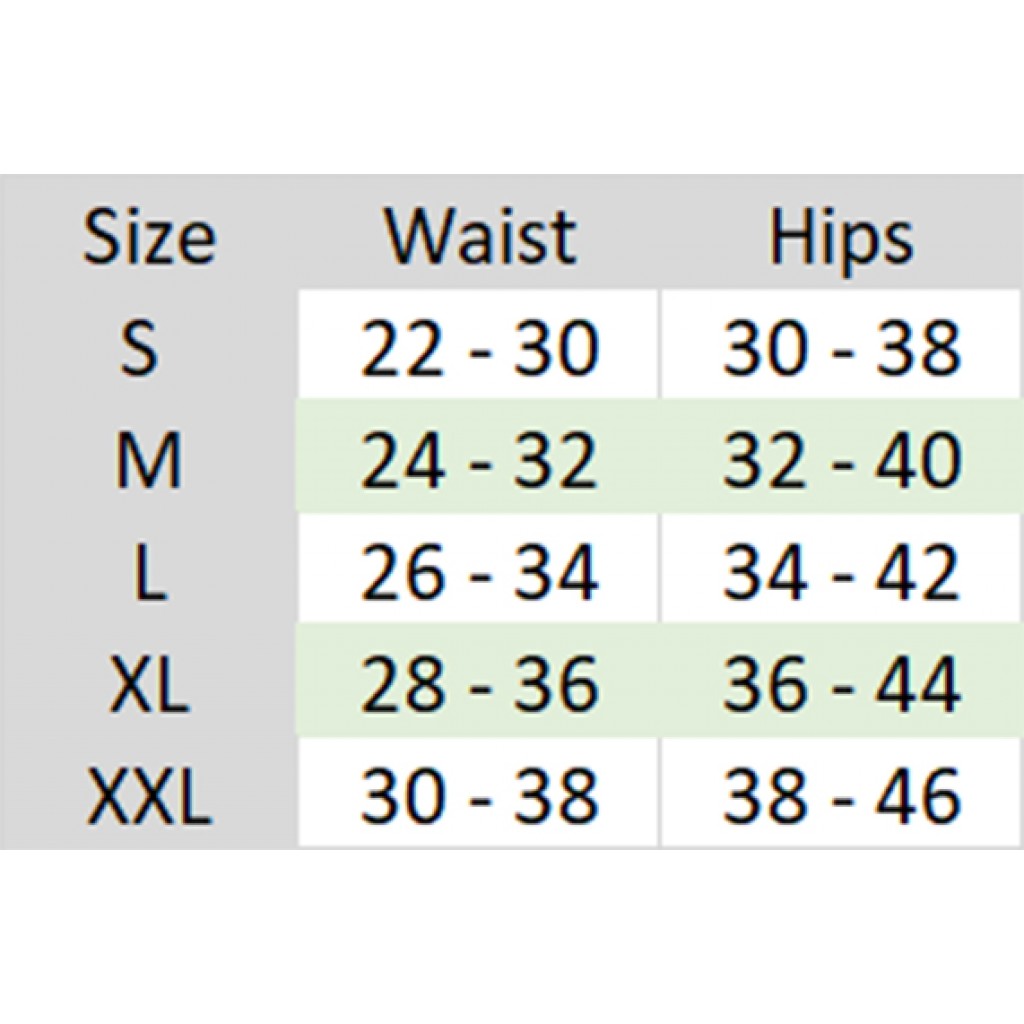Click hips cell reading 32 - 40
The height and width of the screenshot is (1024, 1024).
pos(841,461)
